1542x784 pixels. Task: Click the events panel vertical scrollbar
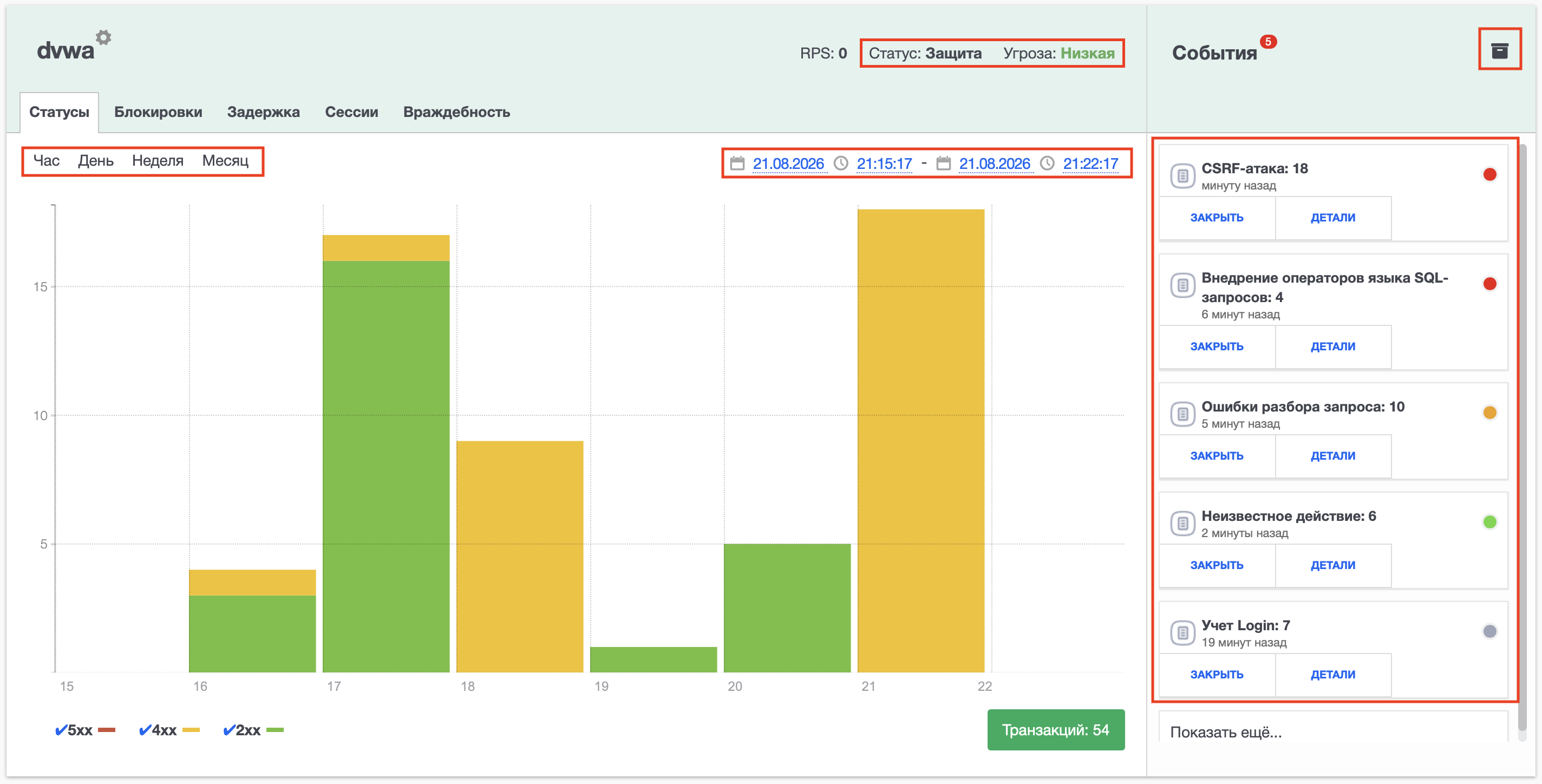click(1523, 437)
